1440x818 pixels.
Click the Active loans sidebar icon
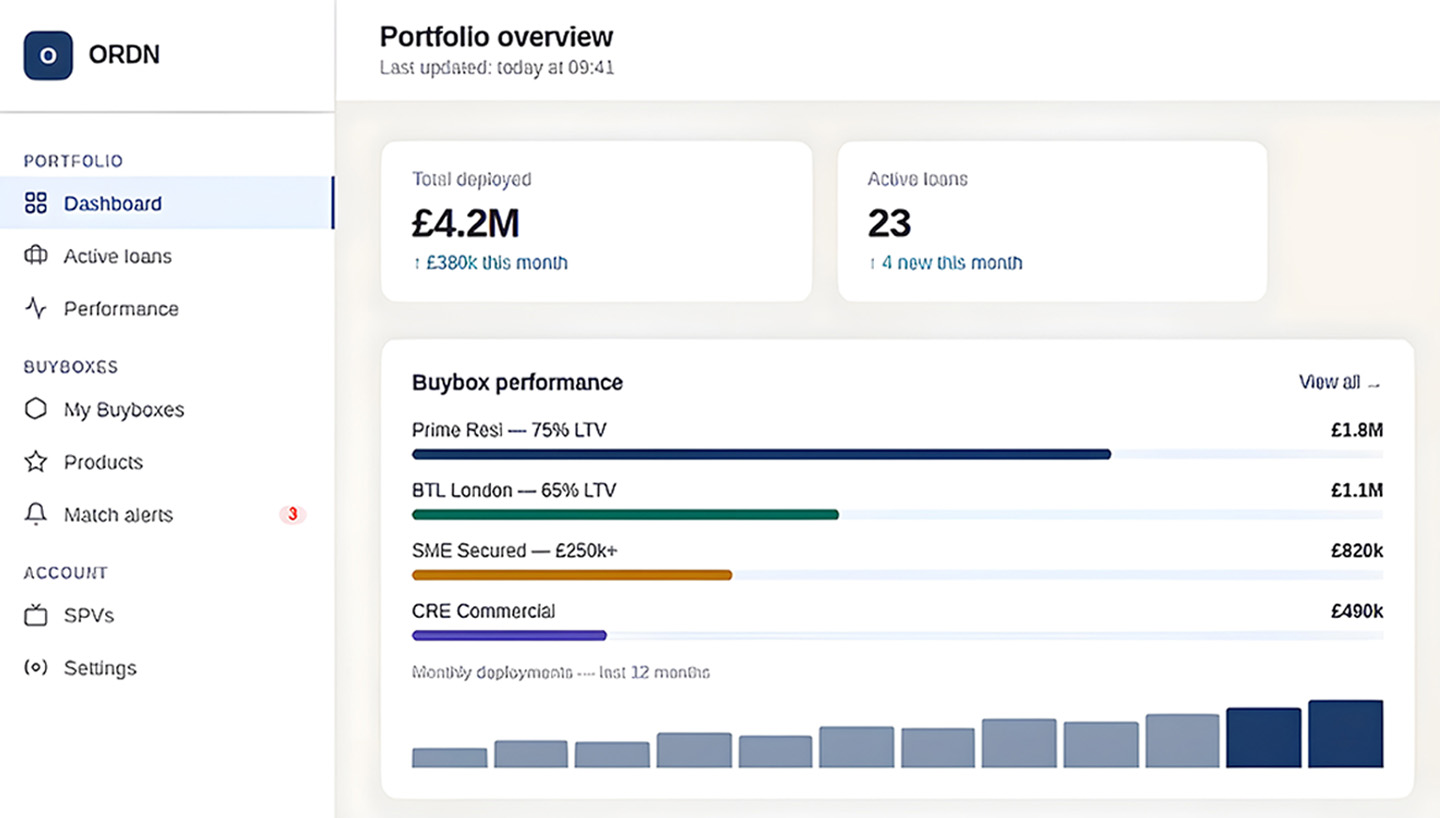[36, 256]
